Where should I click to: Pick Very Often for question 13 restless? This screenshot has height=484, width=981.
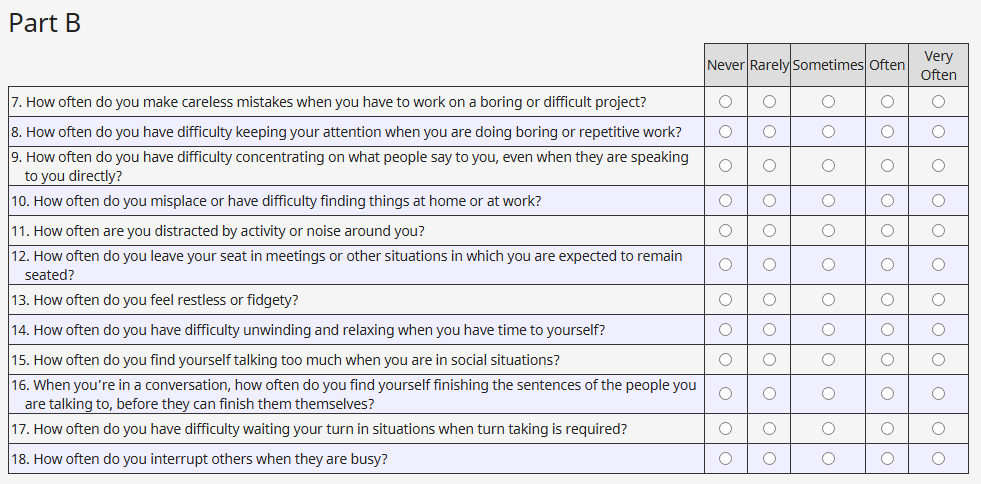tap(938, 299)
